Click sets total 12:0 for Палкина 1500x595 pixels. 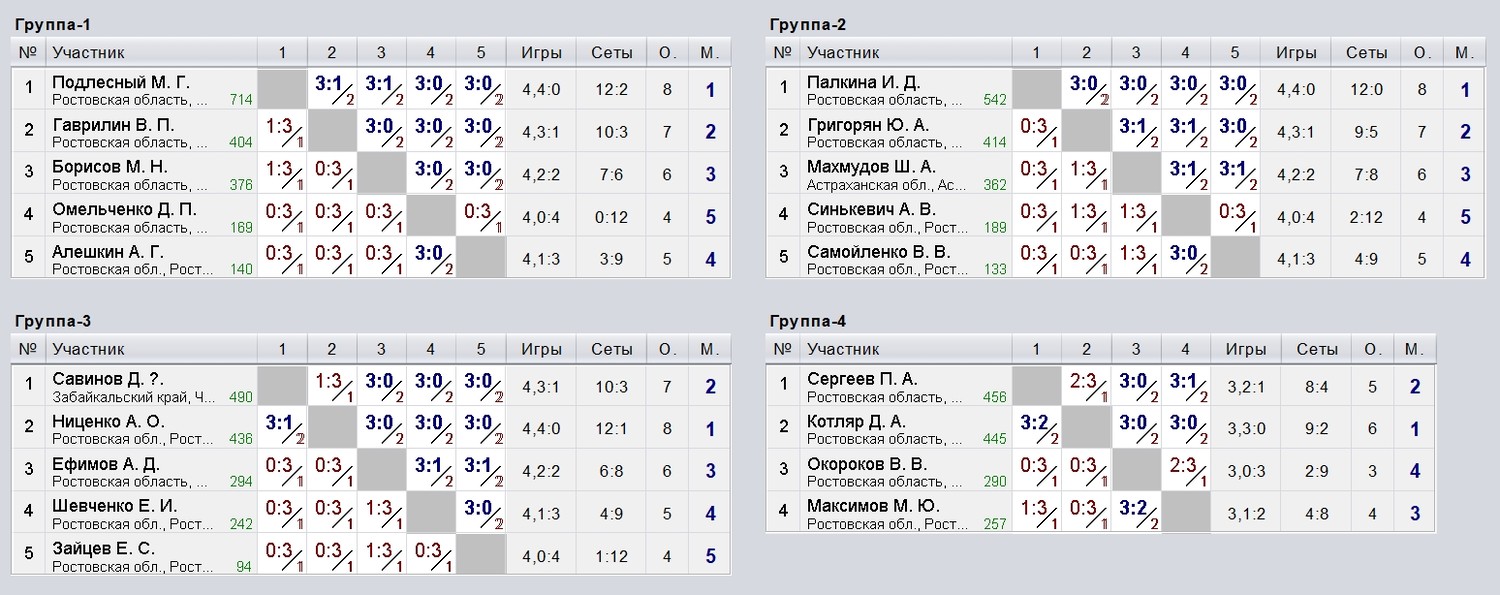coord(1366,89)
